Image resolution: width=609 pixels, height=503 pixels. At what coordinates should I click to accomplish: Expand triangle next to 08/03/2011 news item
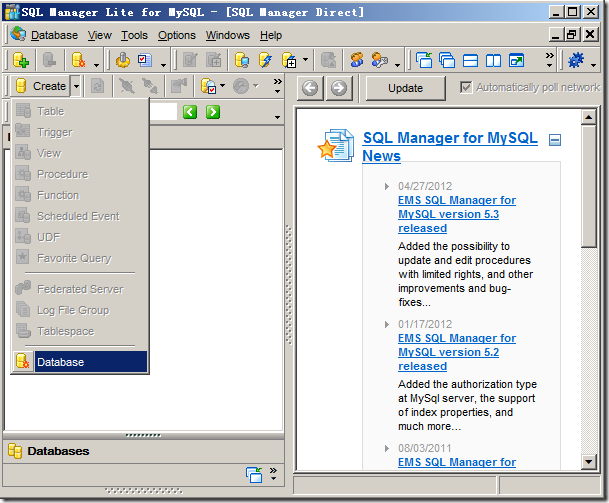[x=386, y=448]
